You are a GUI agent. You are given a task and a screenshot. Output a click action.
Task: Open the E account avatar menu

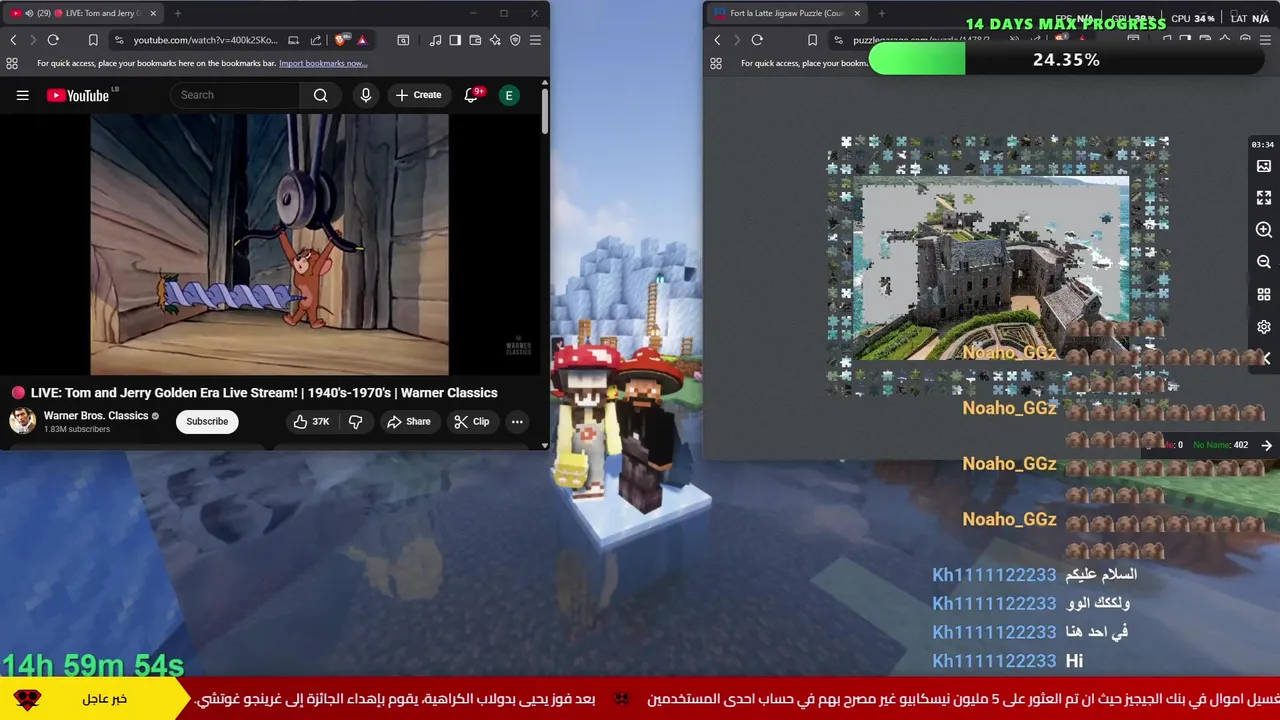pos(509,95)
